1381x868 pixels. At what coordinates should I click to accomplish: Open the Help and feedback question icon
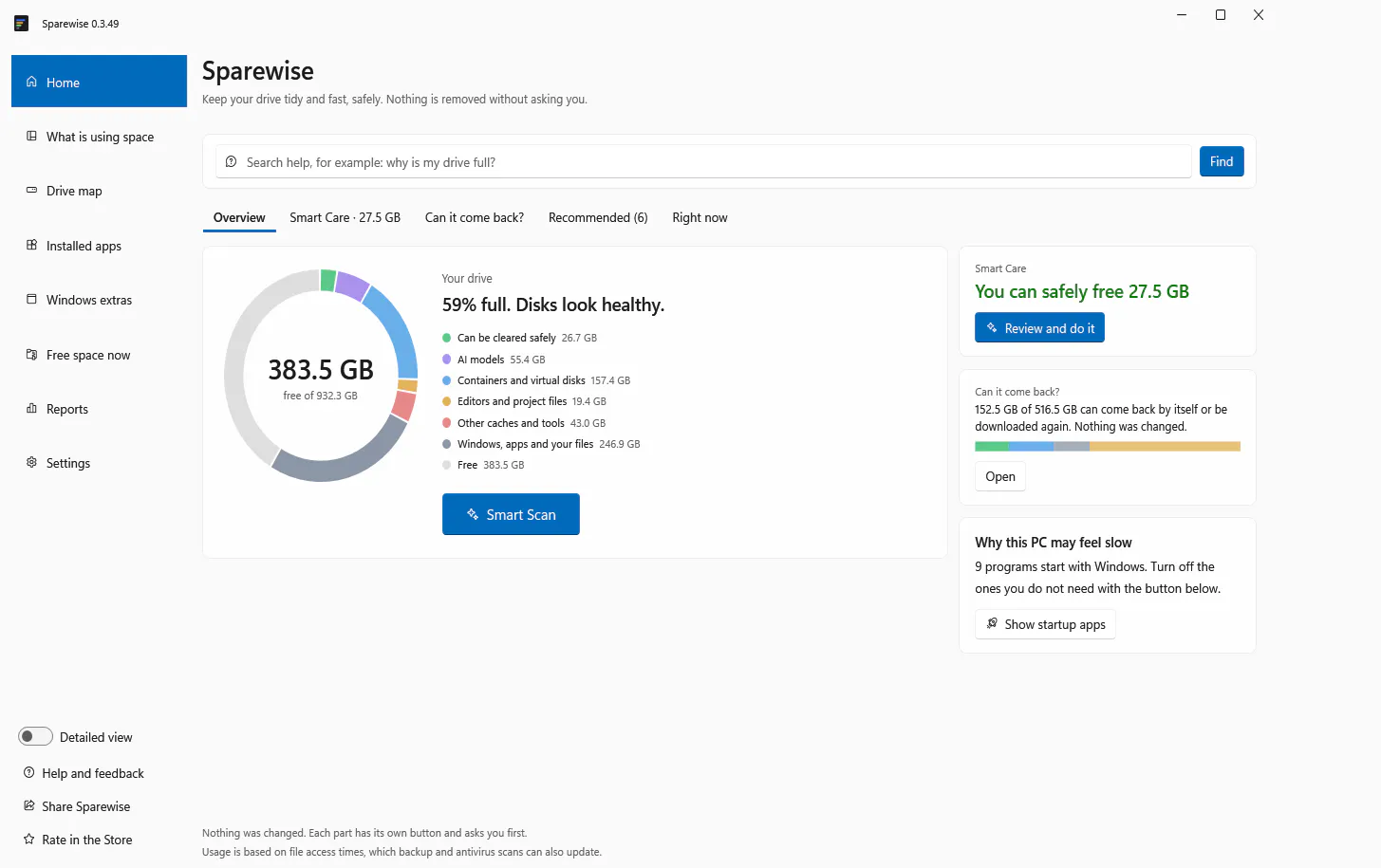(x=29, y=773)
